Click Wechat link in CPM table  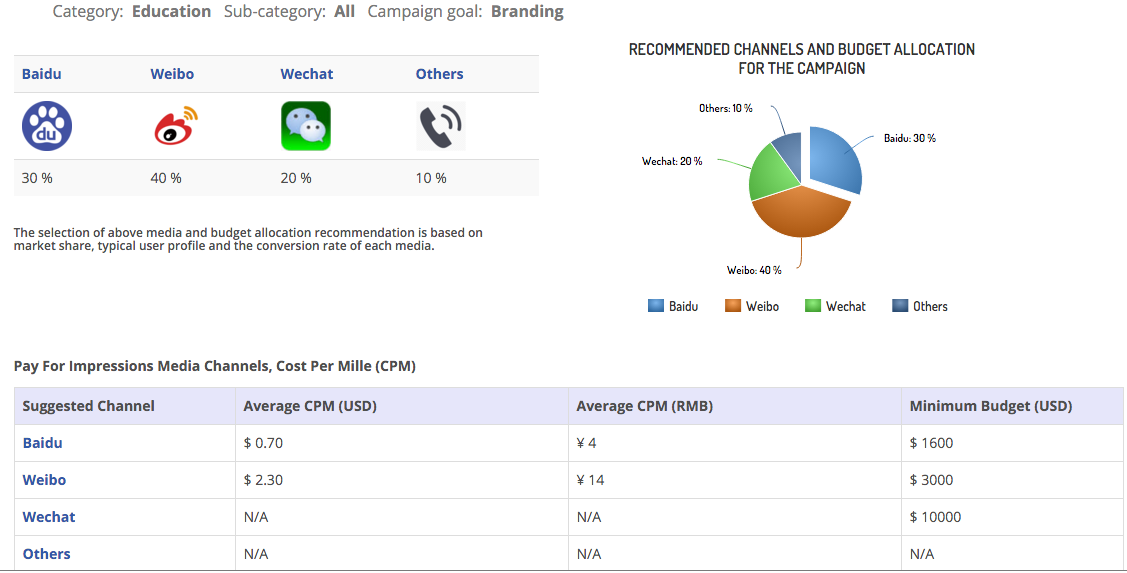tap(49, 517)
